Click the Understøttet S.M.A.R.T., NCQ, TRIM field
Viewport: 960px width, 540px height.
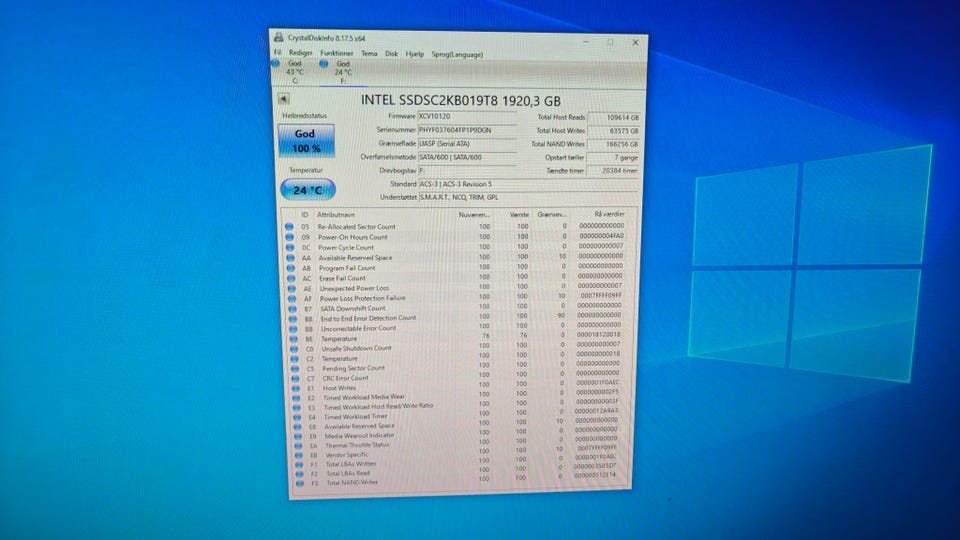coord(528,197)
